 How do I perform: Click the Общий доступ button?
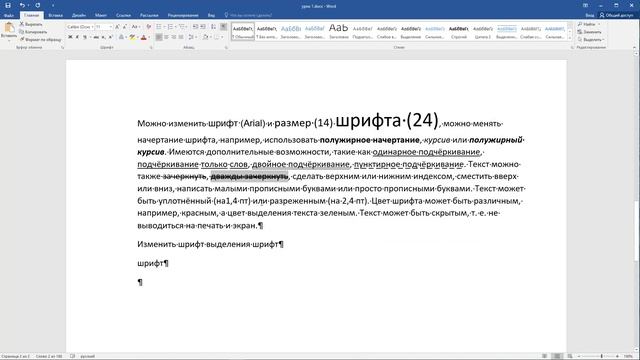click(x=616, y=15)
